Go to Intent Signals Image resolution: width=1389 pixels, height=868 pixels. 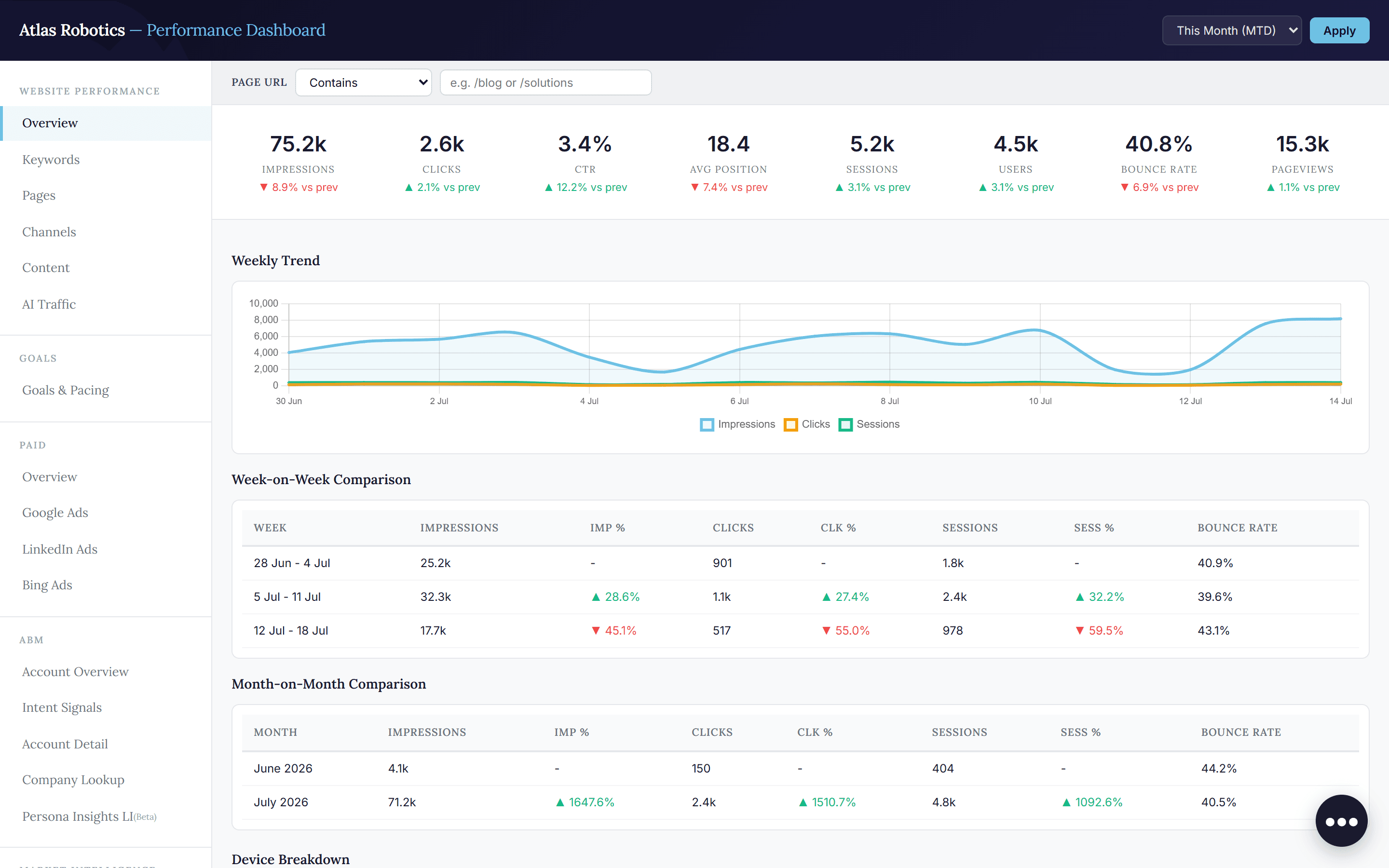pos(106,707)
